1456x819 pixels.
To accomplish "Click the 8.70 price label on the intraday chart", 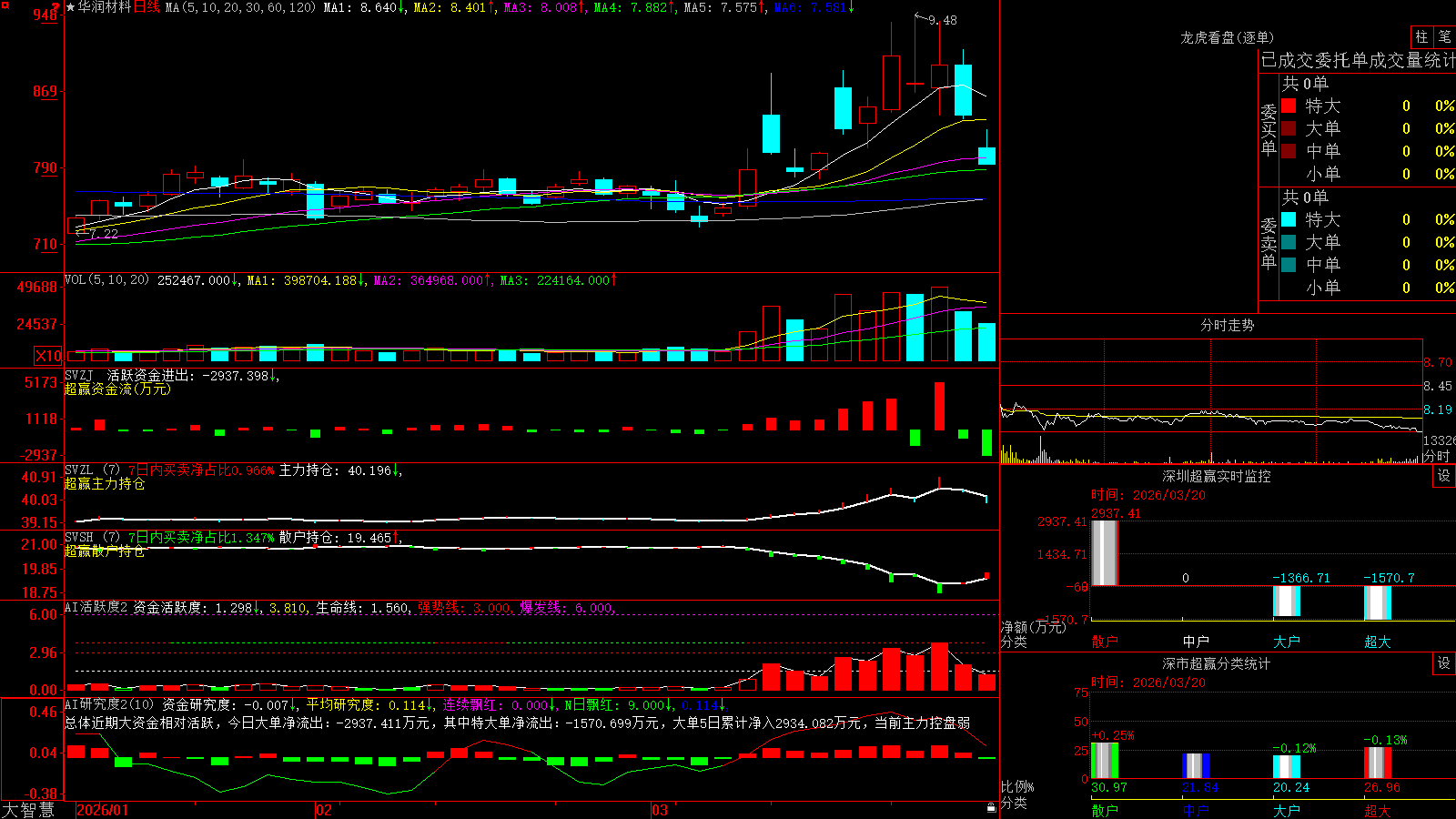I will [1438, 362].
